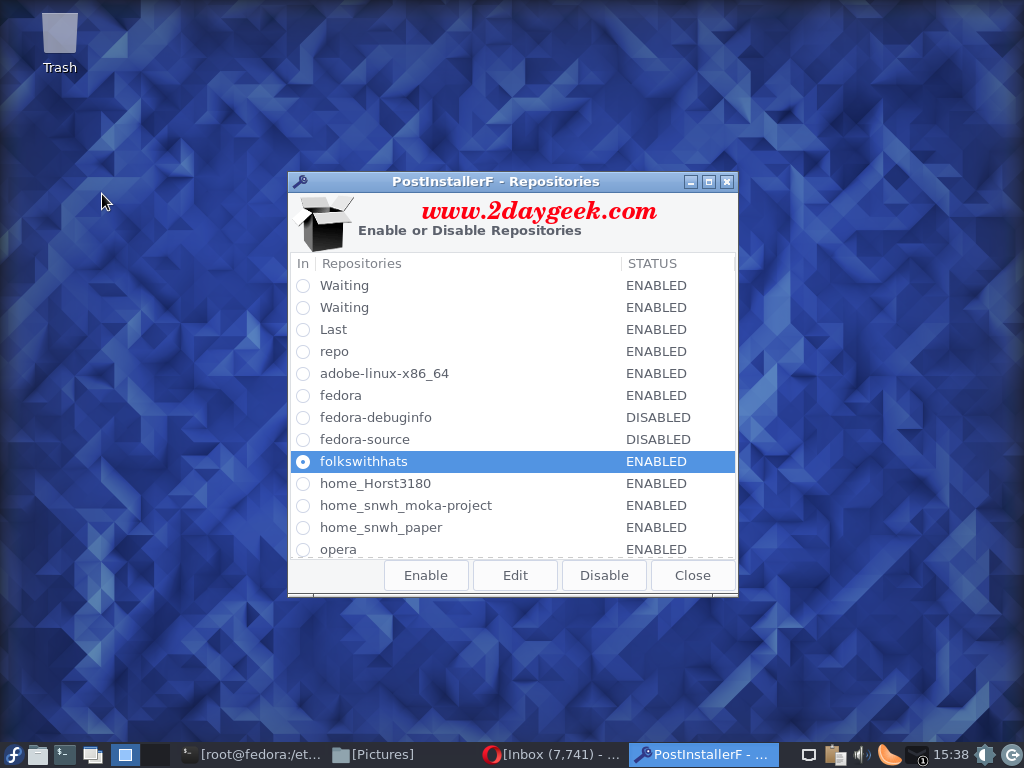Click the adobe-linux-x86_64 repository name

click(x=384, y=374)
